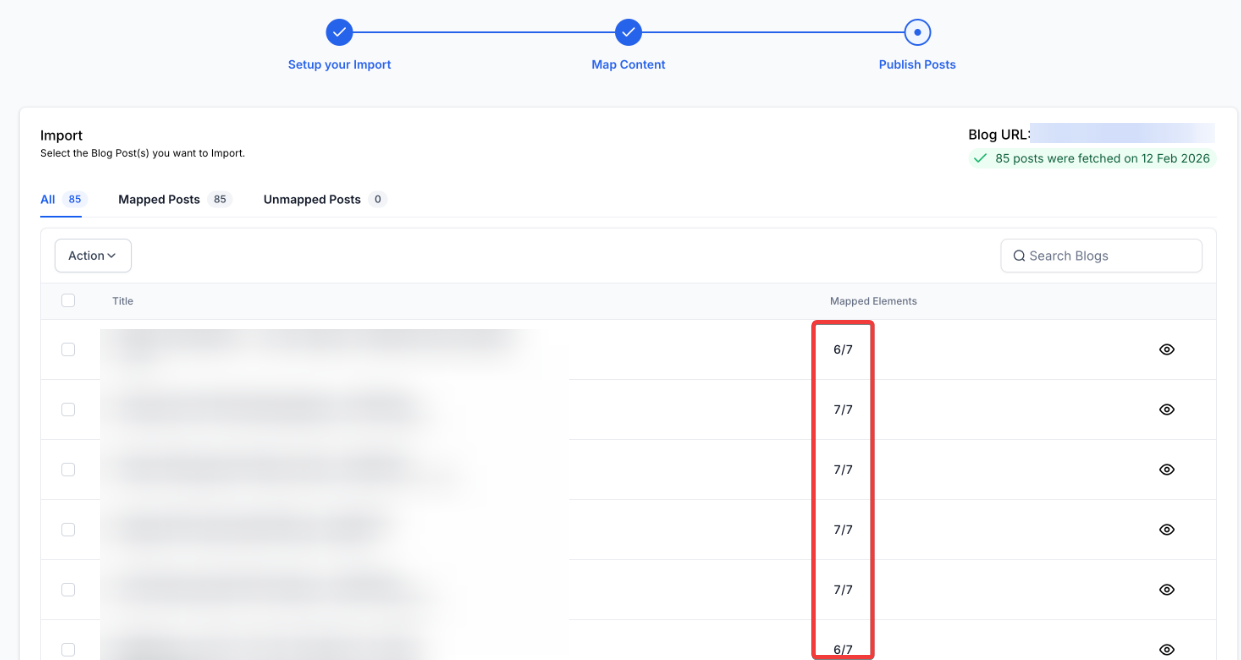Click the Map Content step checkmark circle
The width and height of the screenshot is (1241, 660).
(628, 32)
